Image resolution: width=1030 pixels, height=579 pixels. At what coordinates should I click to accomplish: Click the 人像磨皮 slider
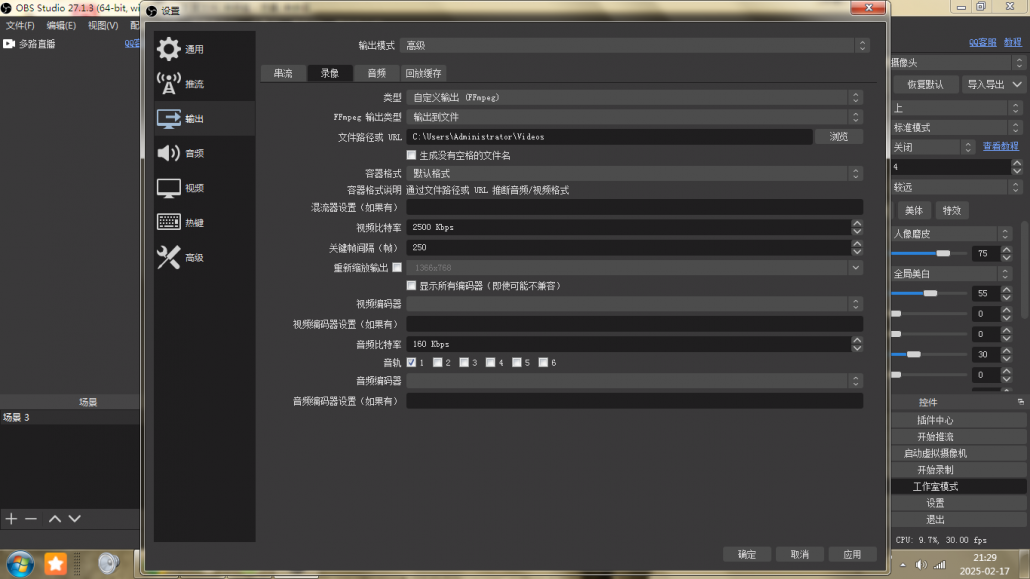(930, 254)
